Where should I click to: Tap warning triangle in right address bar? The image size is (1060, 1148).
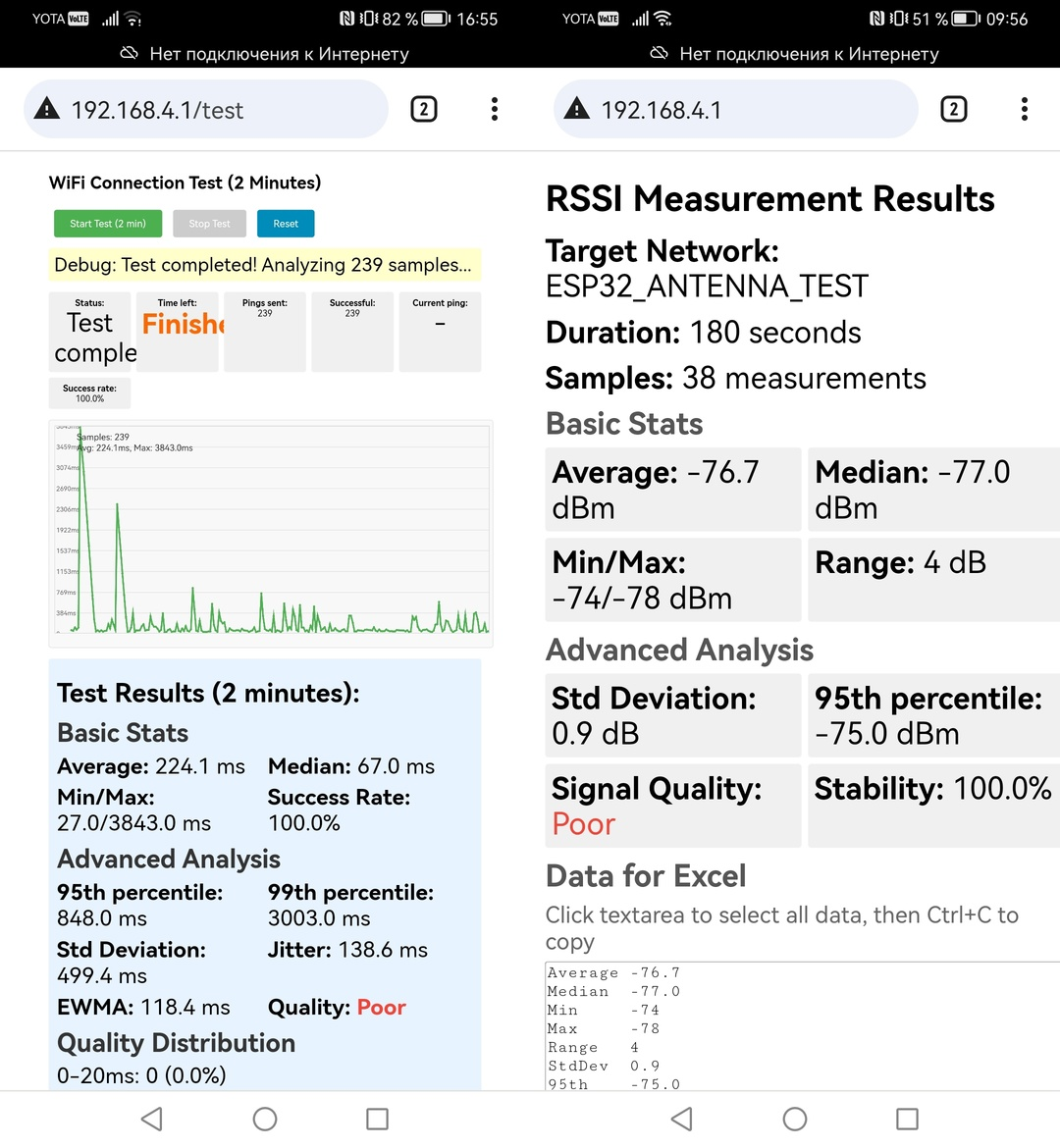pos(577,109)
